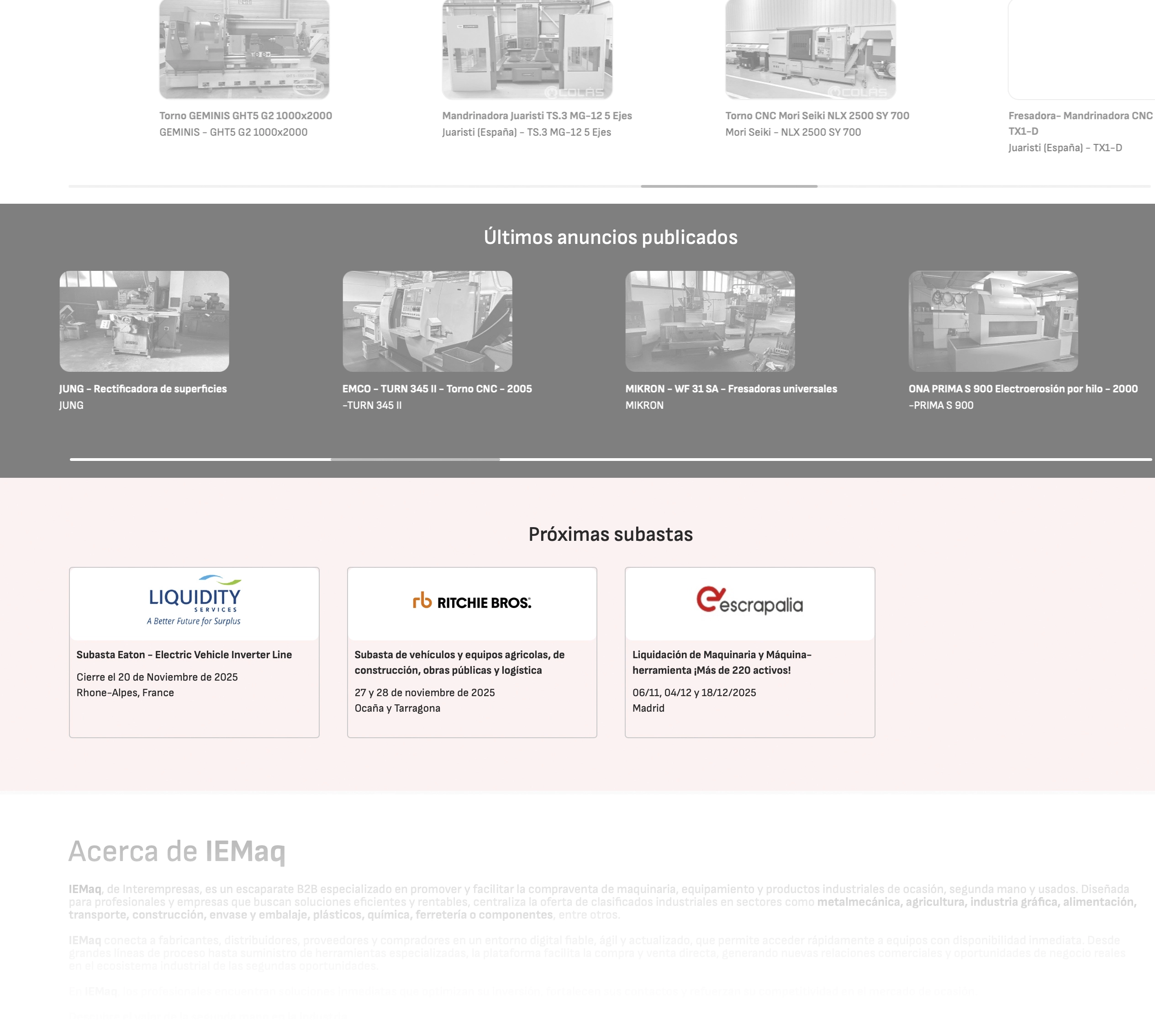Click the top carousel scrollbar thumb
1155x1036 pixels.
click(x=729, y=186)
